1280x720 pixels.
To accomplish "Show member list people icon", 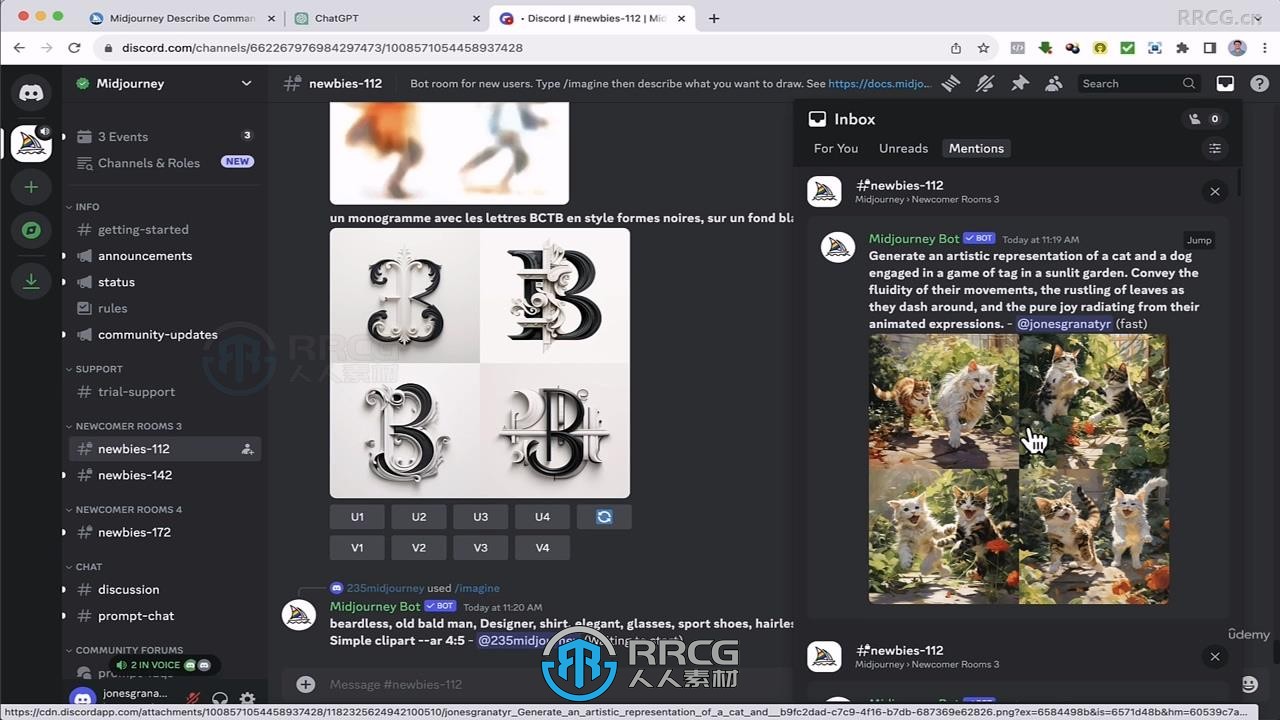I will (x=1054, y=84).
